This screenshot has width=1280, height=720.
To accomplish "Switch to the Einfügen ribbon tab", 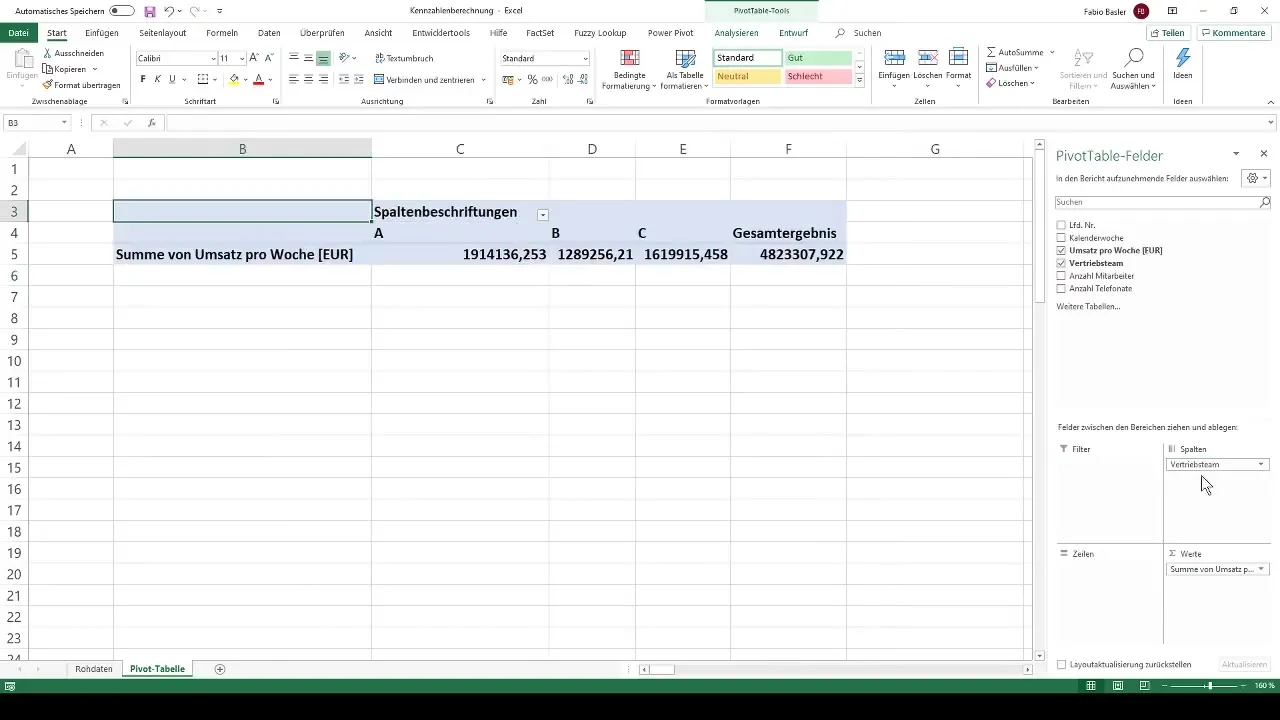I will click(x=102, y=33).
